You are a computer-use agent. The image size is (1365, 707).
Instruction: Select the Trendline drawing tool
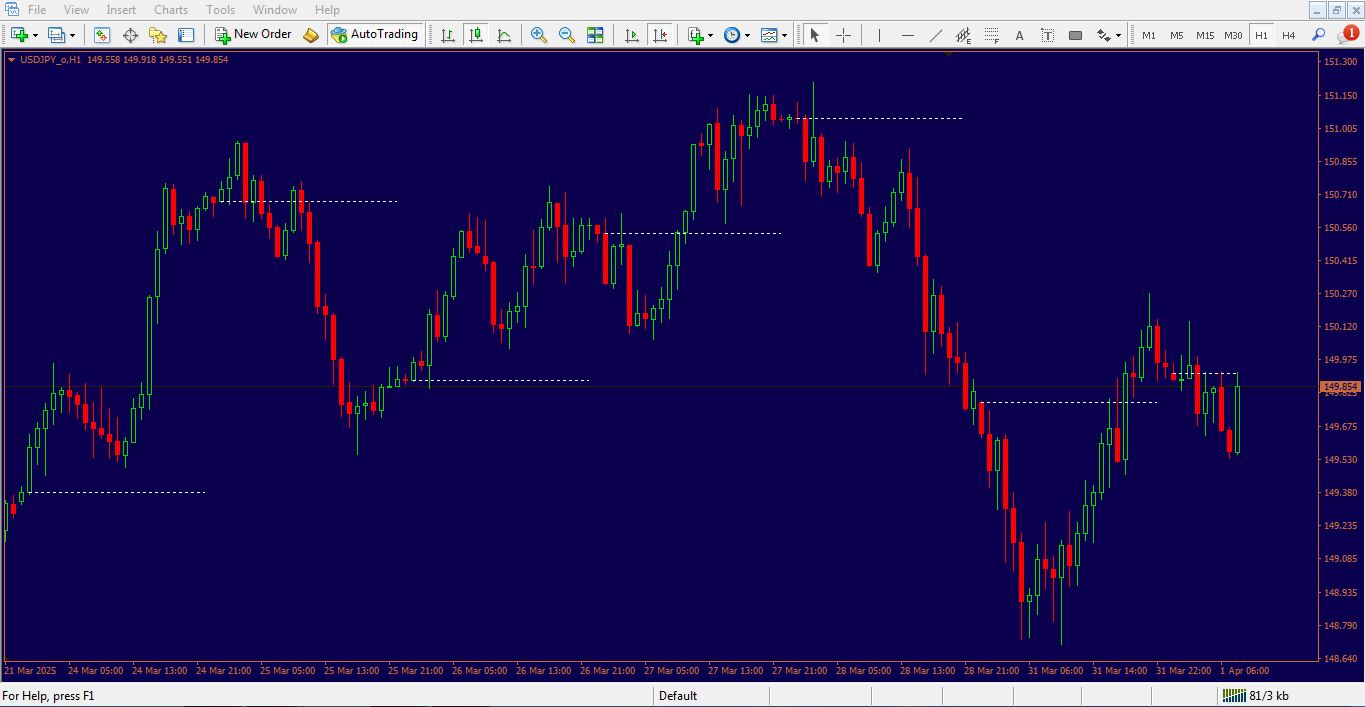click(935, 35)
